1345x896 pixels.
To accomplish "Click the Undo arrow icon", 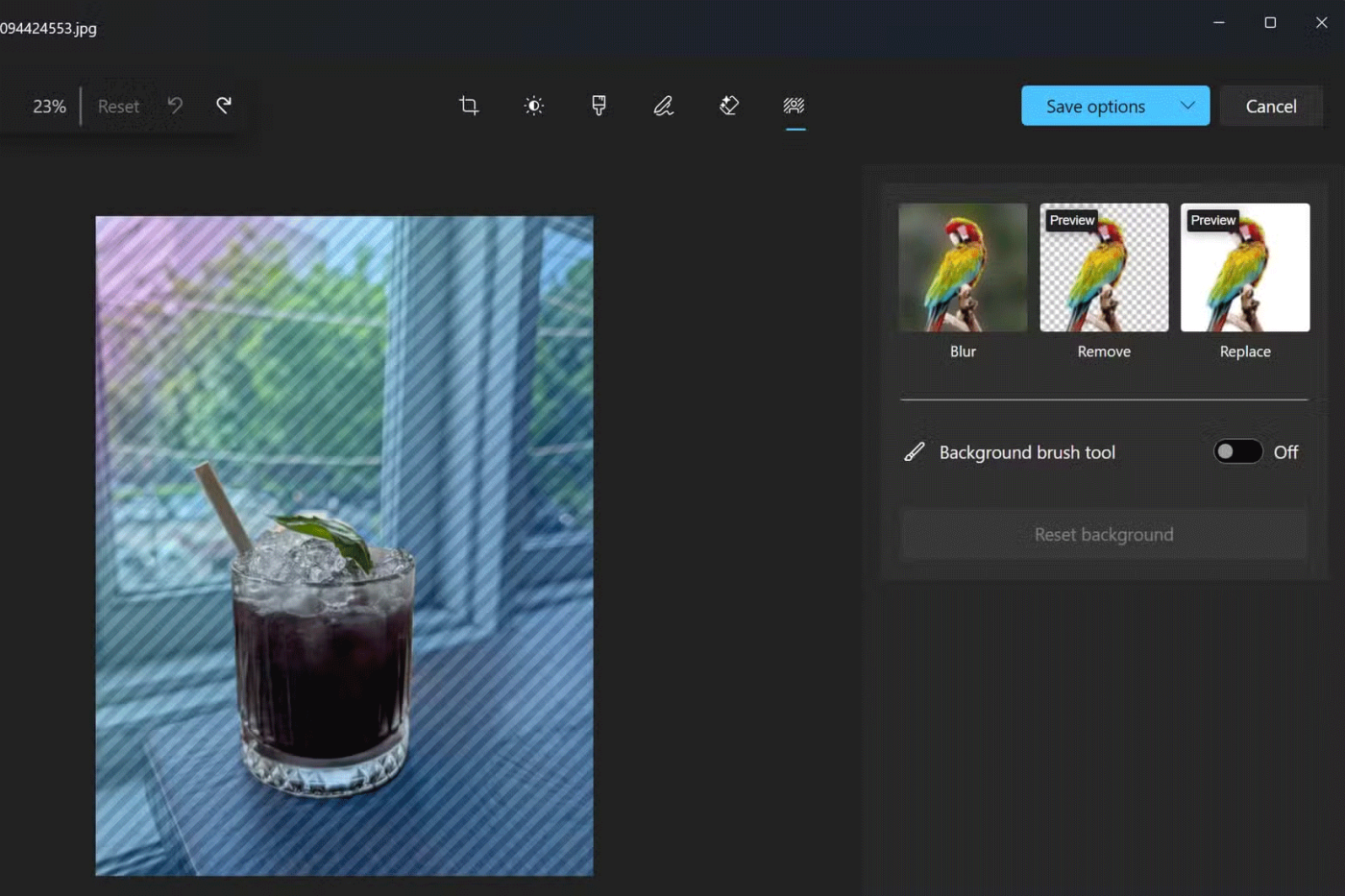I will 175,106.
